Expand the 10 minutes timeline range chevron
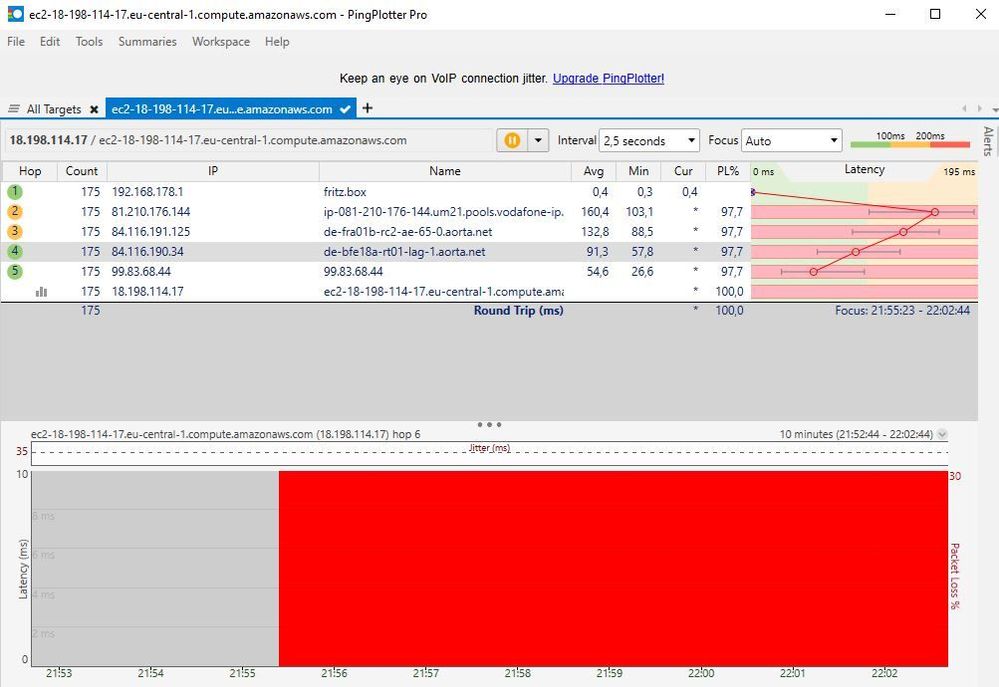999x687 pixels. [942, 434]
